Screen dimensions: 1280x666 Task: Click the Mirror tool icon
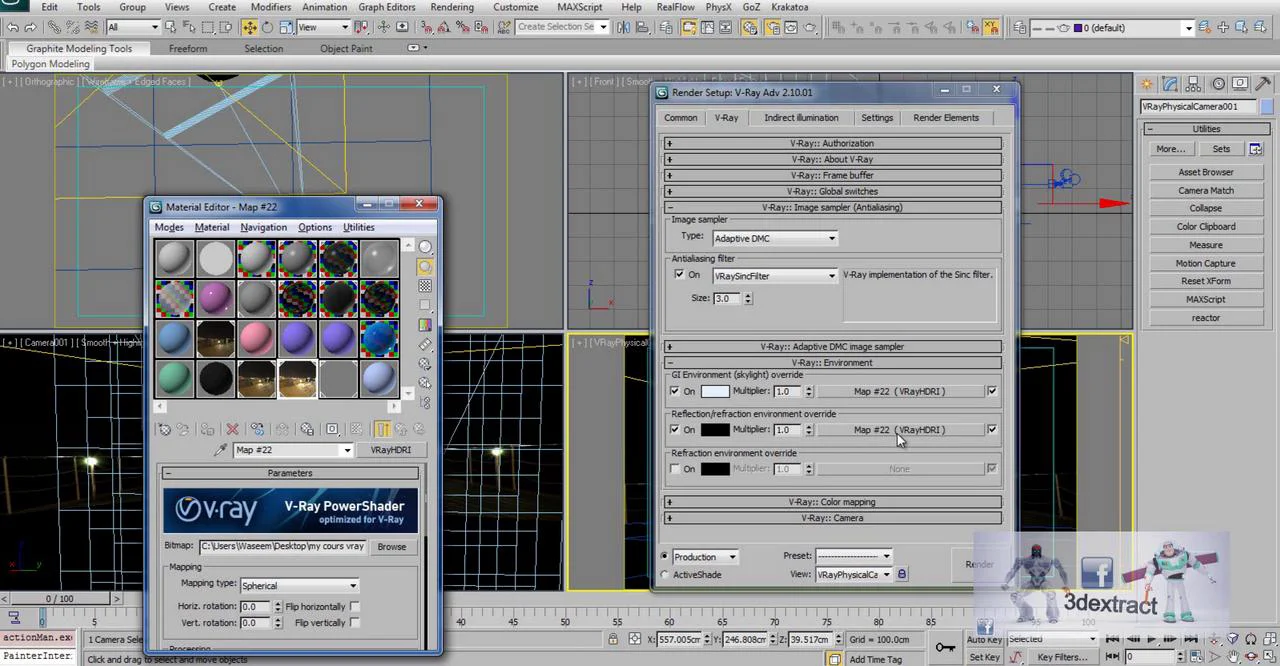tap(624, 28)
